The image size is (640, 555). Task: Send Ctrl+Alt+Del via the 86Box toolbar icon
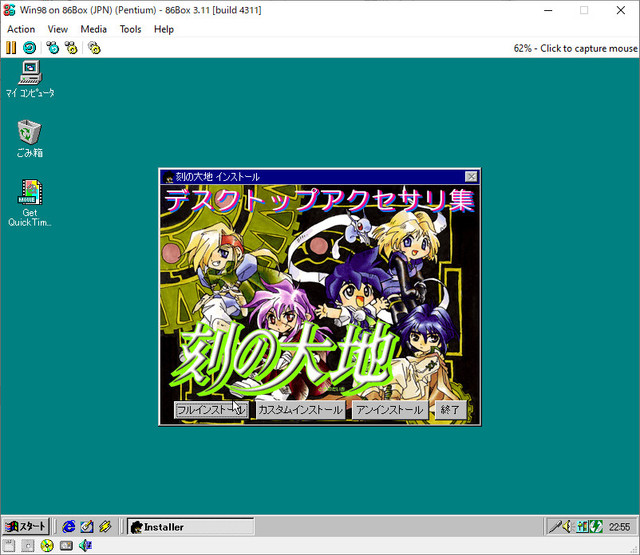(x=52, y=48)
